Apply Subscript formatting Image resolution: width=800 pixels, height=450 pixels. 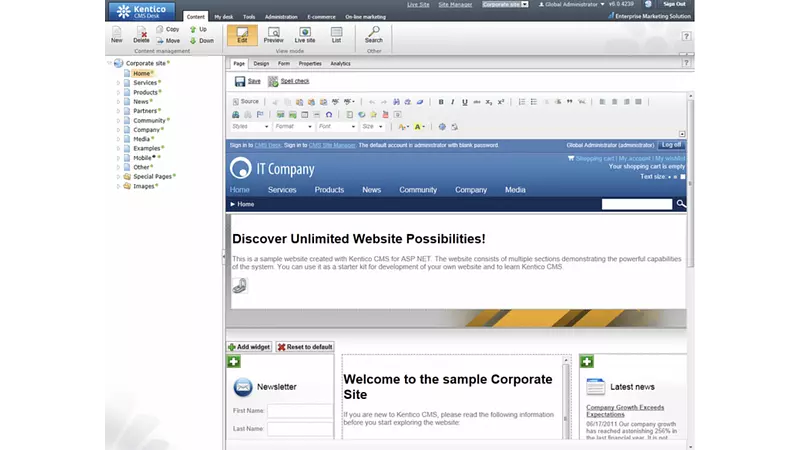[x=489, y=102]
